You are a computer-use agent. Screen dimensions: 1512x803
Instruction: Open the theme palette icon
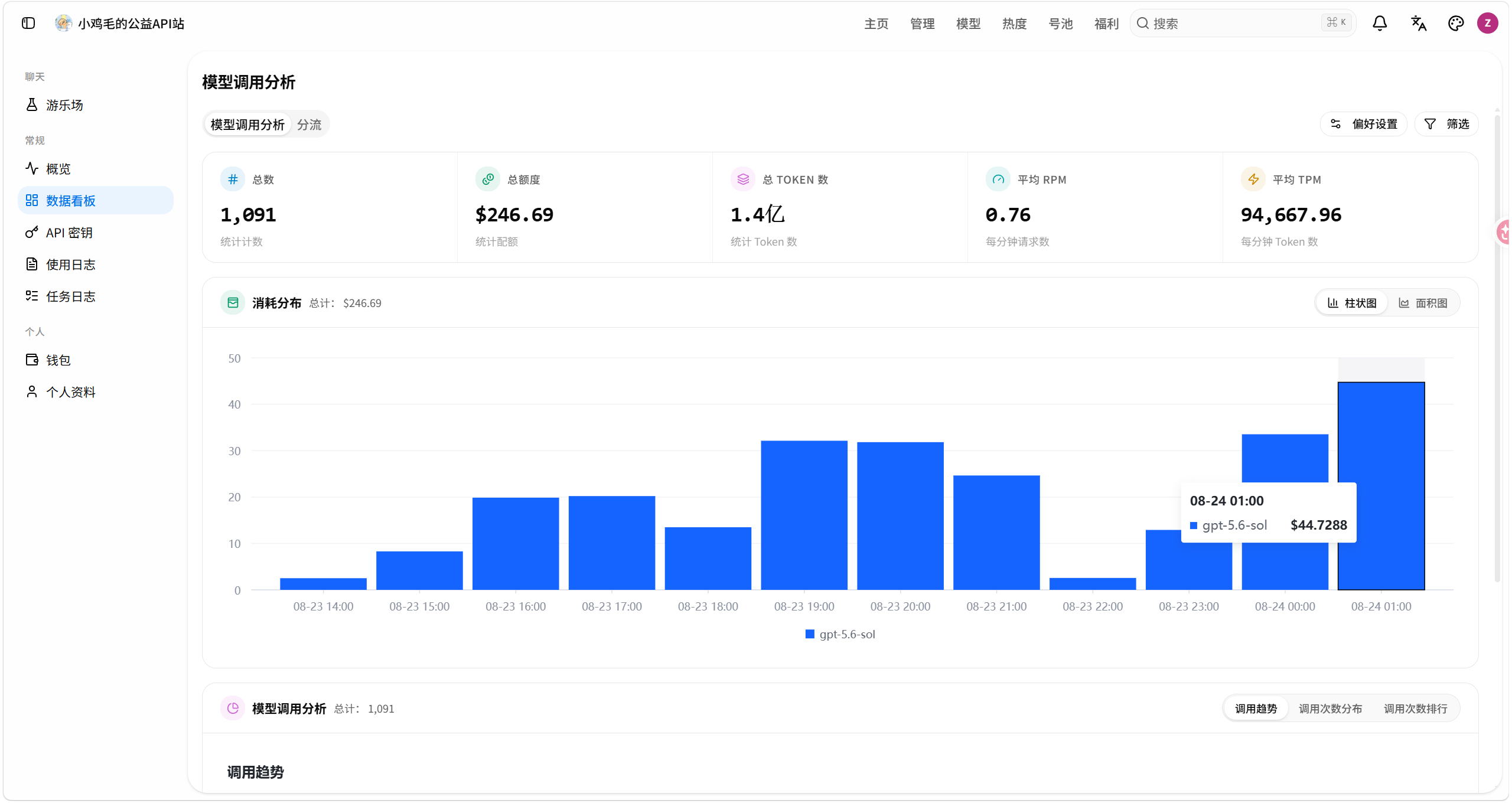pyautogui.click(x=1456, y=23)
